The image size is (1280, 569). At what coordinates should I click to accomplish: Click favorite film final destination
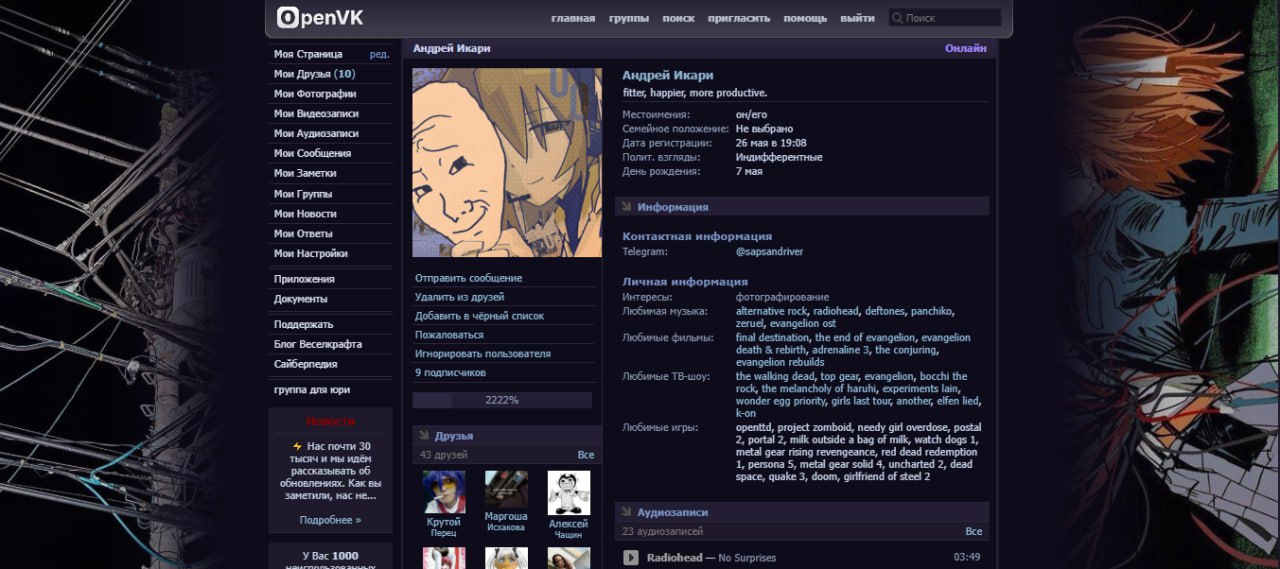click(772, 338)
